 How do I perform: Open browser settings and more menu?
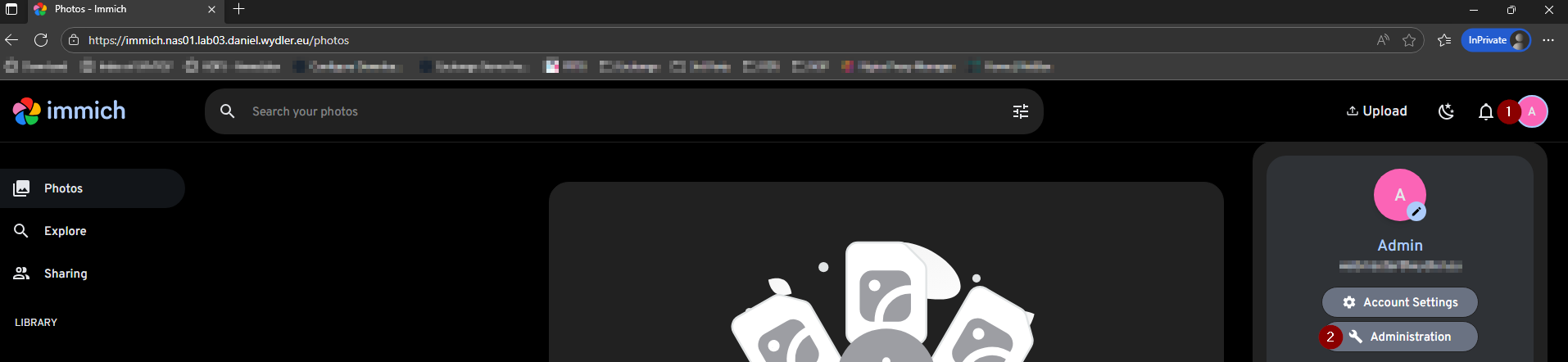click(1548, 40)
